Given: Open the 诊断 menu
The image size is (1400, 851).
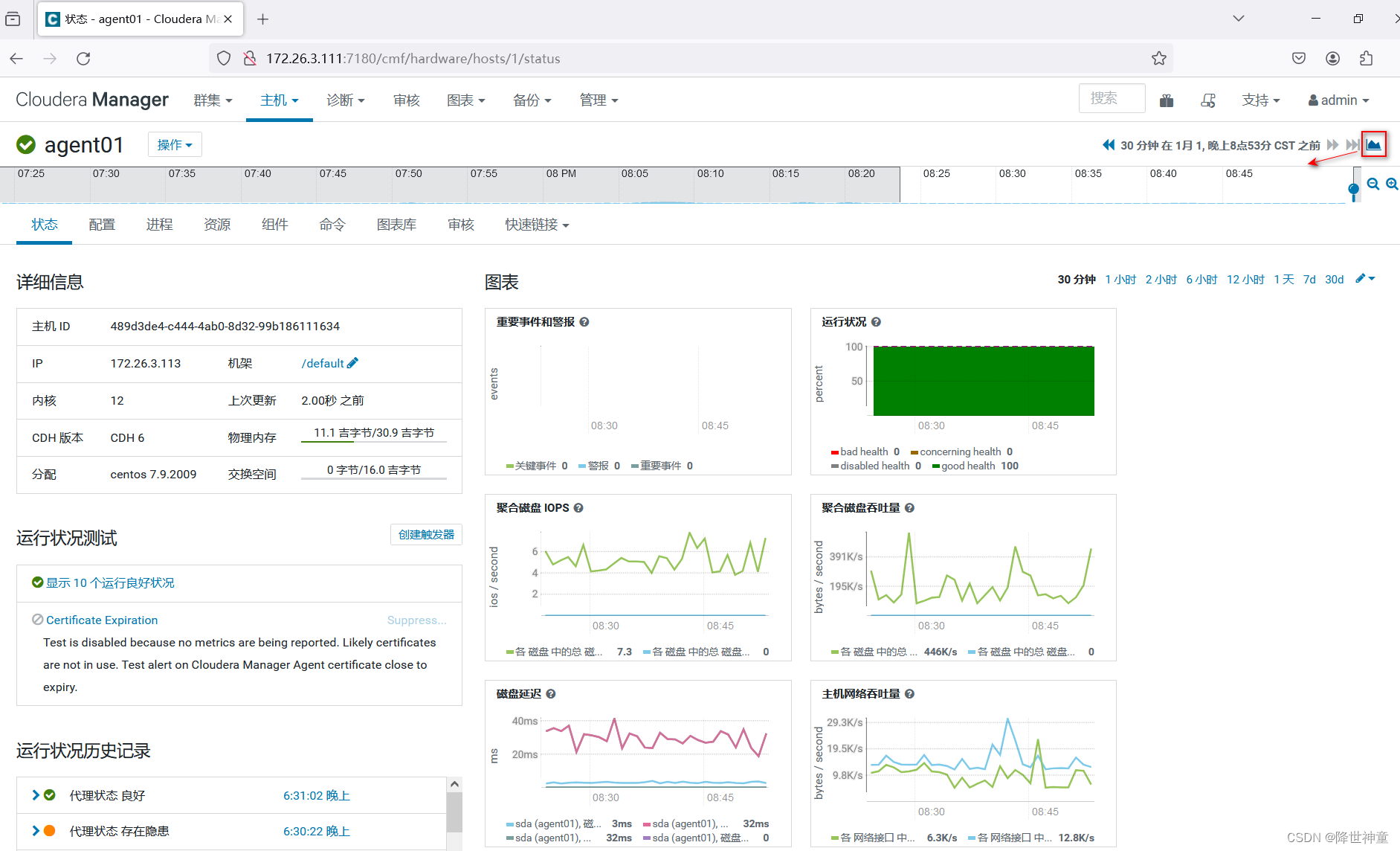Looking at the screenshot, I should pyautogui.click(x=346, y=100).
